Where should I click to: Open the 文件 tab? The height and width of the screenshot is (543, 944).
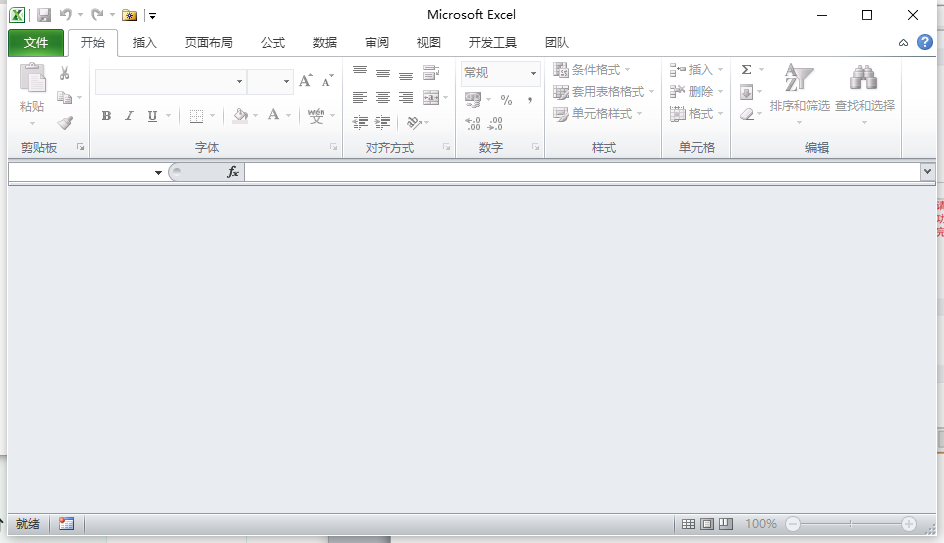click(36, 43)
